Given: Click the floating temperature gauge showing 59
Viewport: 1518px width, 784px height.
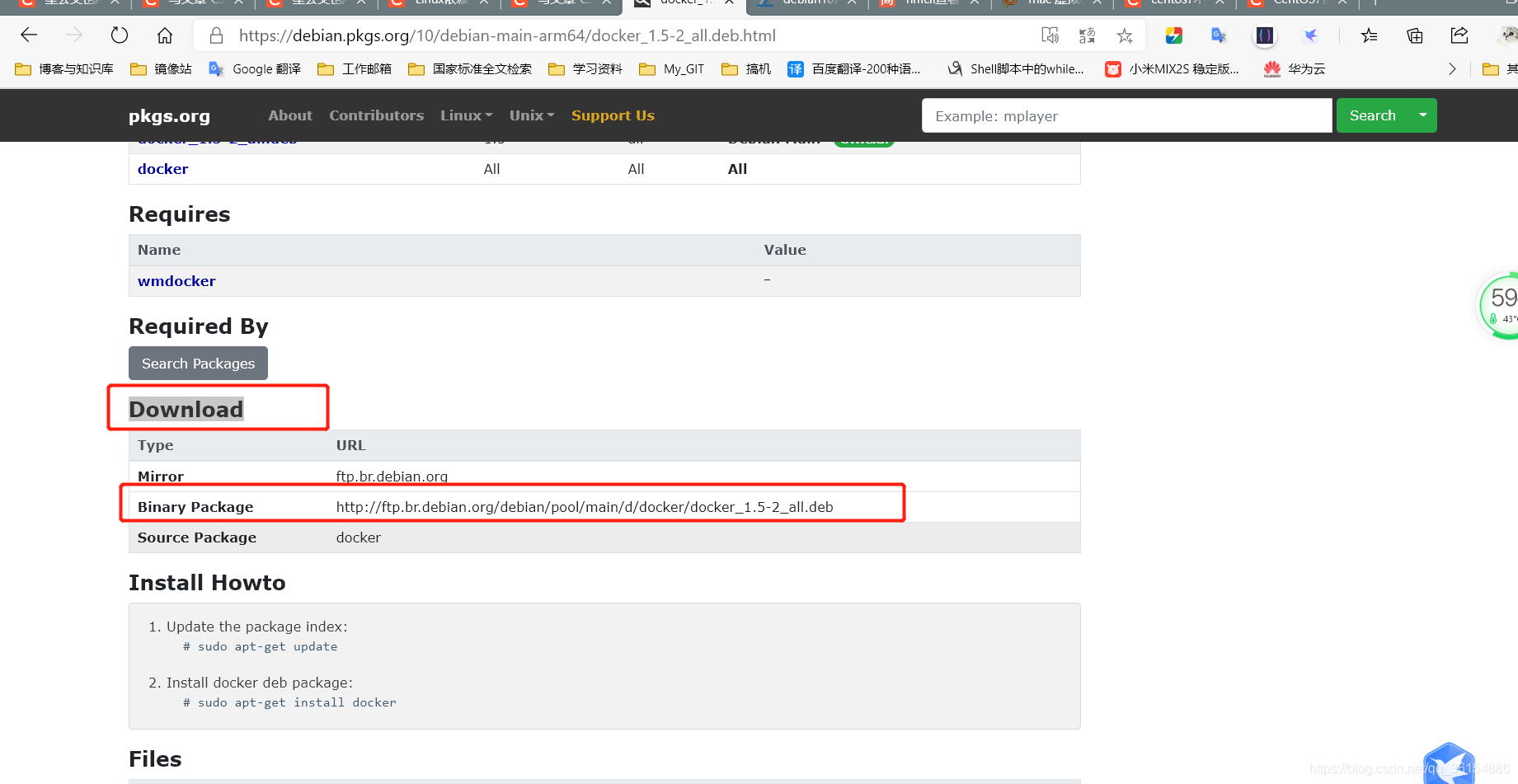Looking at the screenshot, I should tap(1499, 306).
